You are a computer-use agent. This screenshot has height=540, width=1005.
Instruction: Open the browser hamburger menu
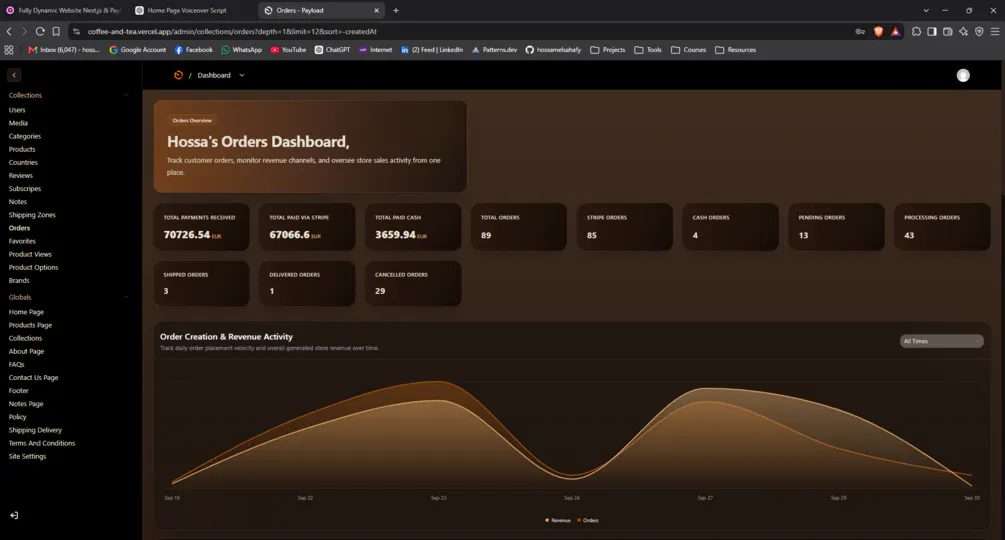pos(995,31)
